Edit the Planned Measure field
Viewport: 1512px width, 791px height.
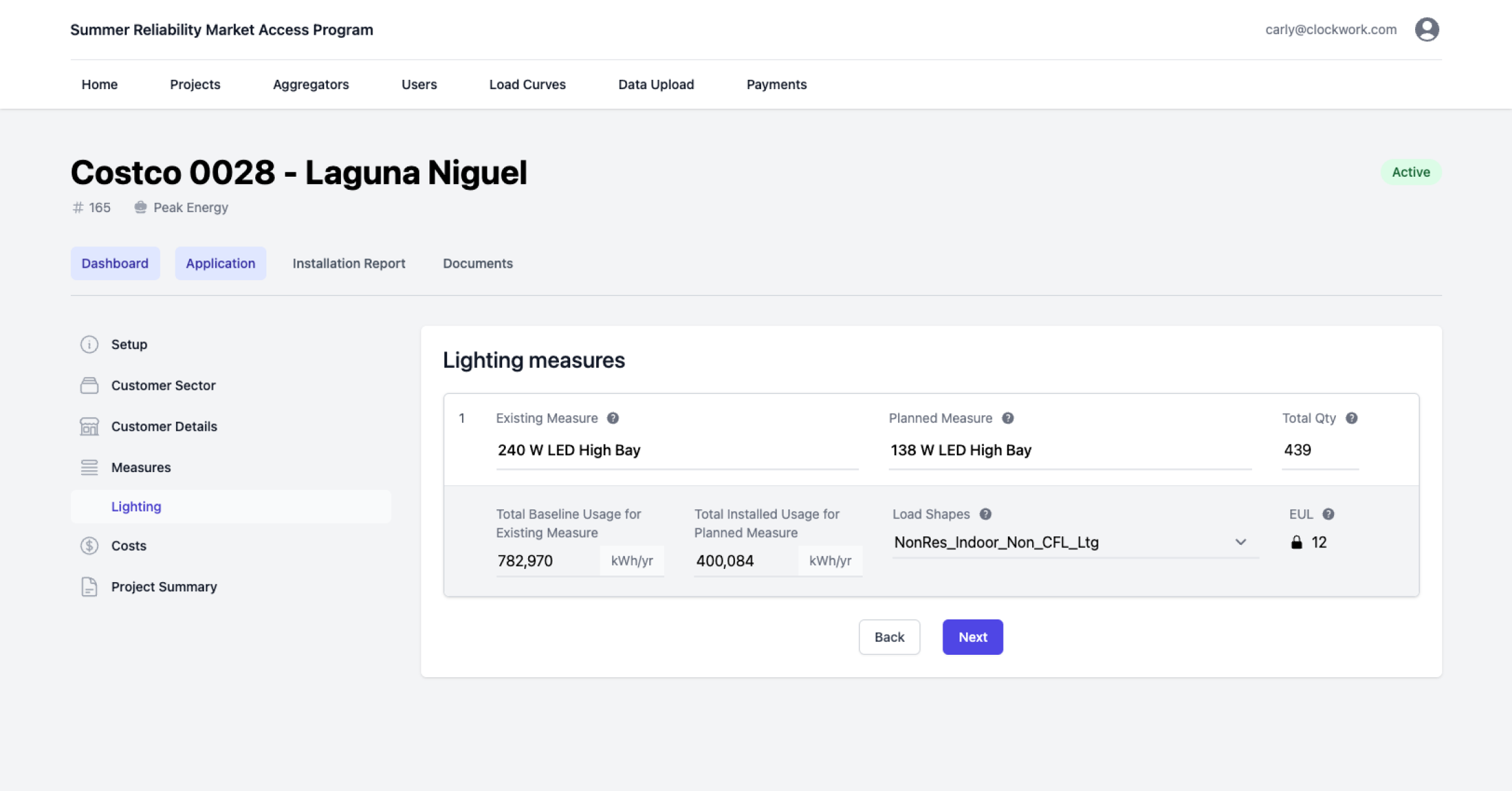[x=1070, y=451]
